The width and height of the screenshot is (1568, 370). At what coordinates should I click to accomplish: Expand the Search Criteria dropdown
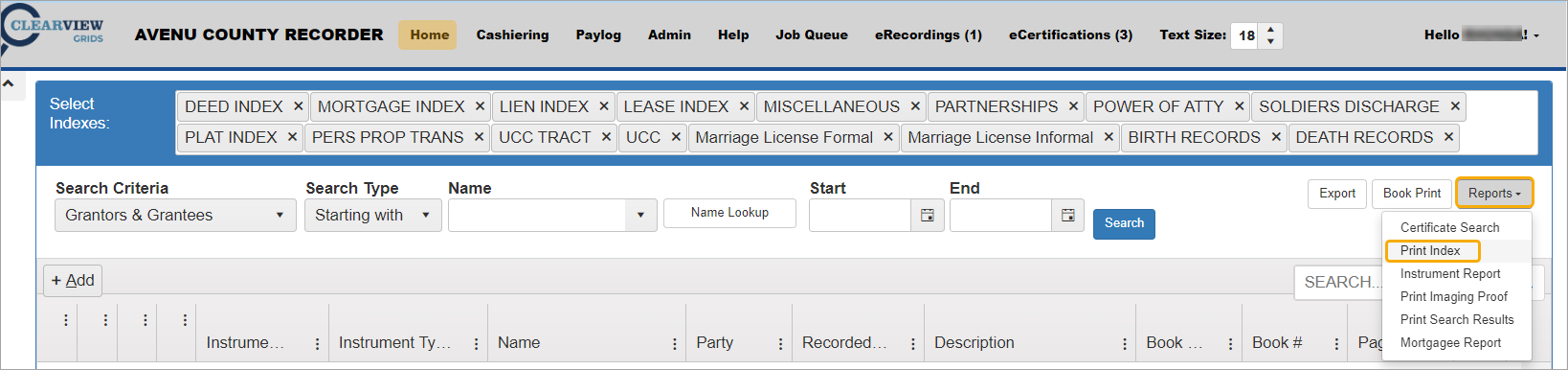point(175,216)
